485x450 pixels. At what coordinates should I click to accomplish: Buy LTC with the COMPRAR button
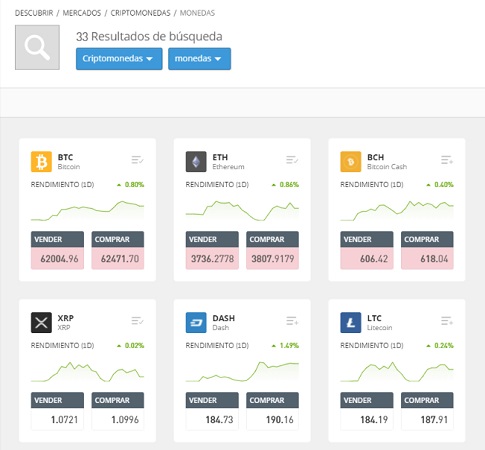tap(427, 400)
